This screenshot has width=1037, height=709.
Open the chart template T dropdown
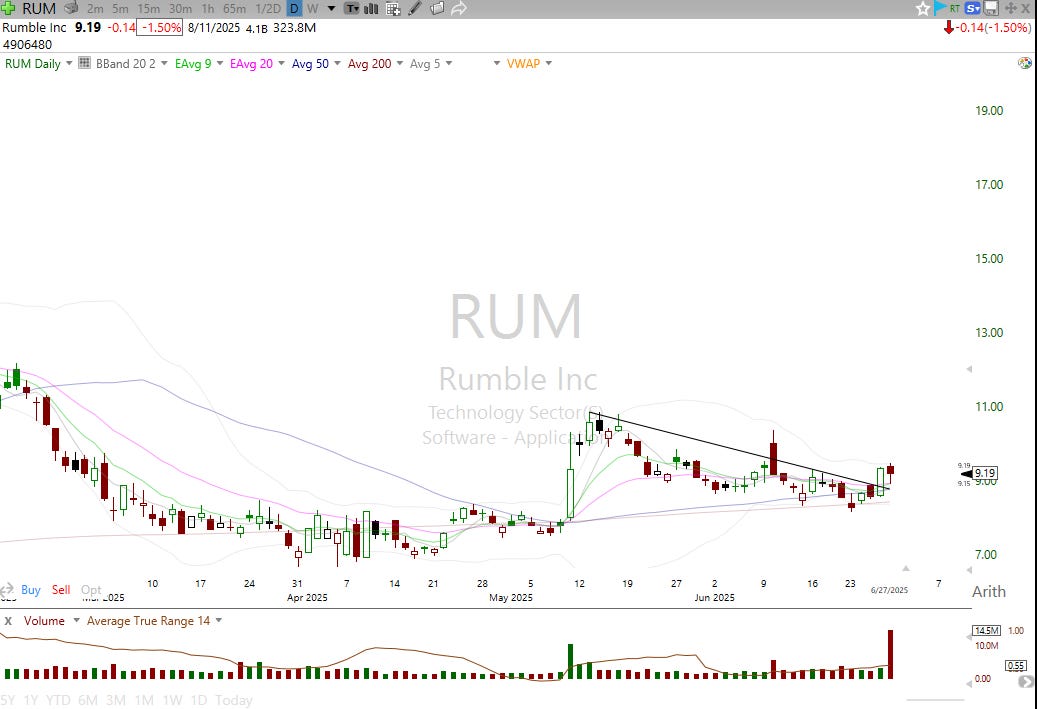tap(353, 9)
